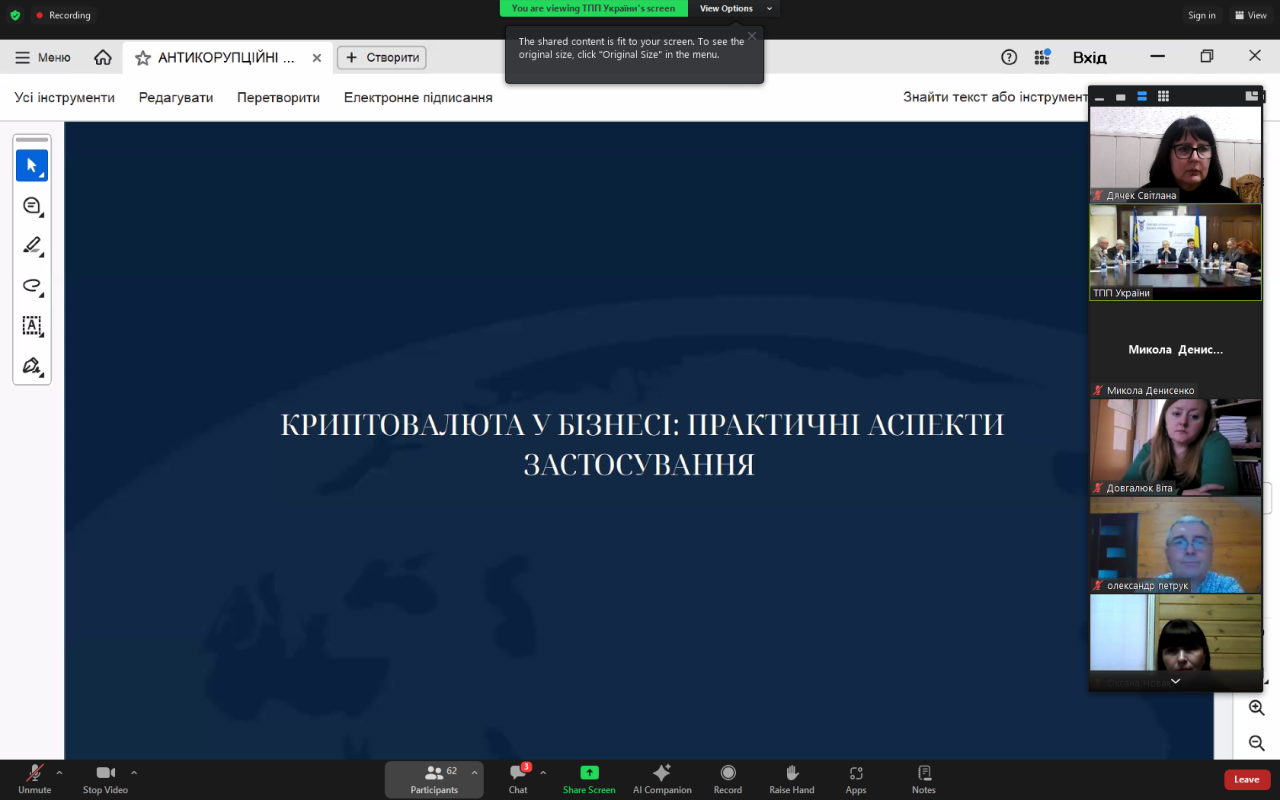
Task: Expand the View Options dropdown
Action: 734,9
